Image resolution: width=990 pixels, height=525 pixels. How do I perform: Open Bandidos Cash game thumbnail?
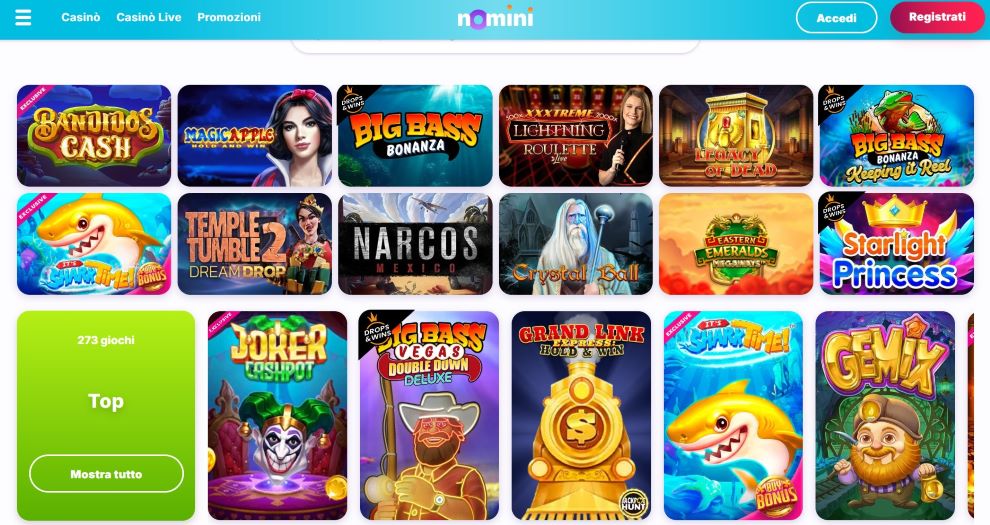pos(94,136)
